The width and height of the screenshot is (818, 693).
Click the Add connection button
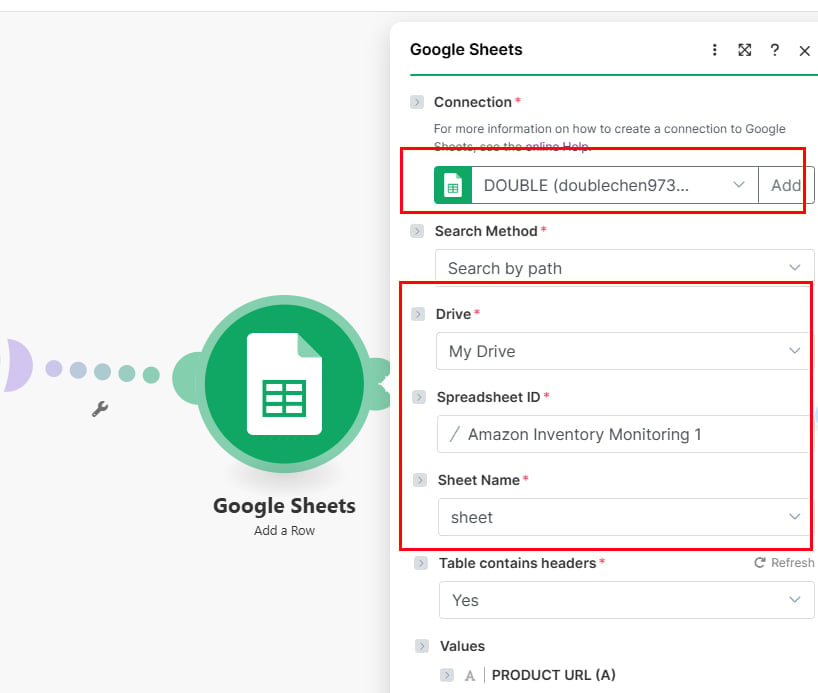click(786, 185)
